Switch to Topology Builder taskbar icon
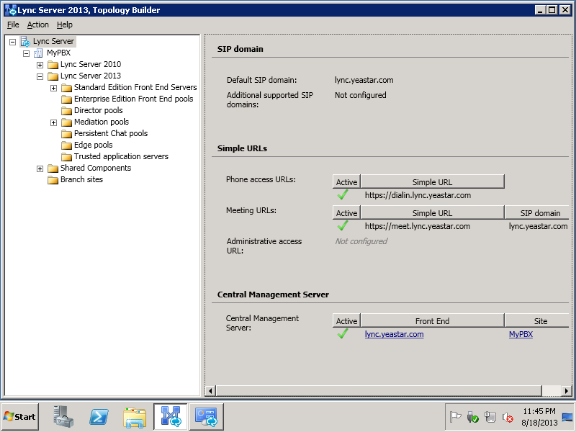576x432 pixels. click(170, 416)
